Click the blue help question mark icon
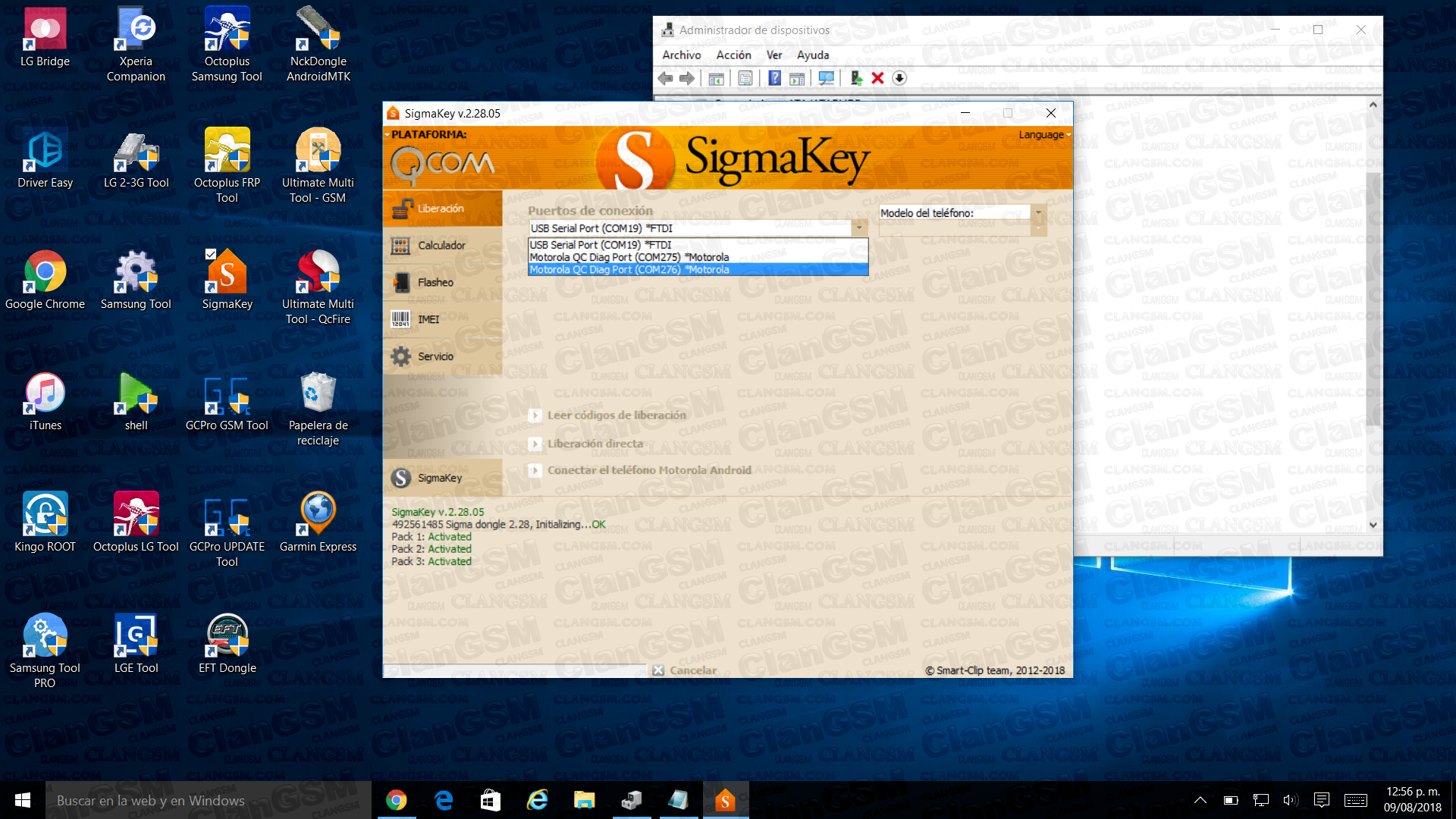 click(x=774, y=78)
